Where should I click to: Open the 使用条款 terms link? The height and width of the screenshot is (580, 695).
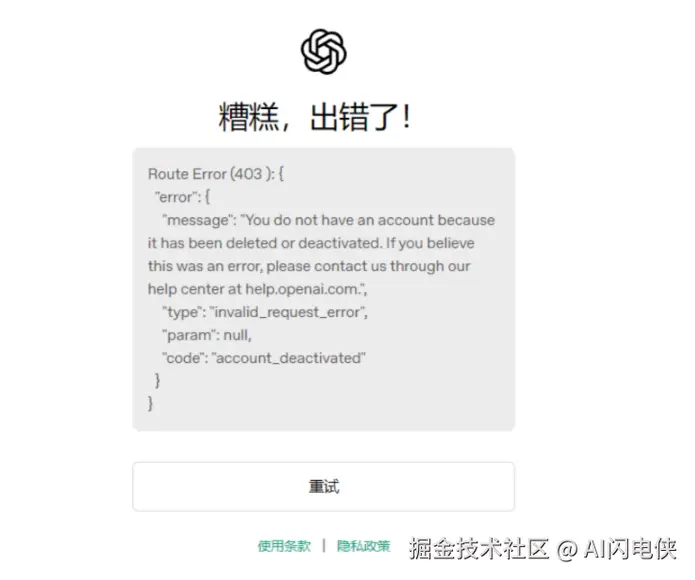[x=284, y=546]
